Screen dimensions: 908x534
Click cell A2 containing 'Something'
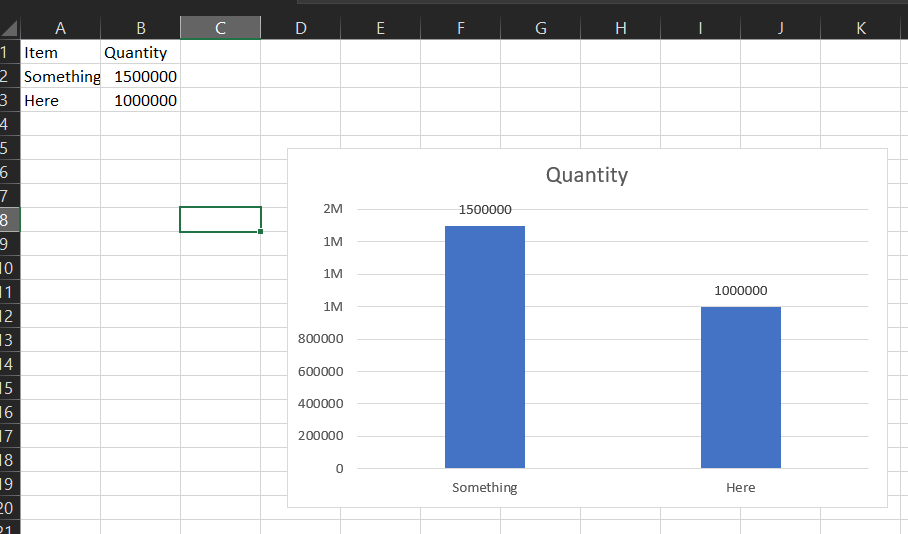click(60, 76)
